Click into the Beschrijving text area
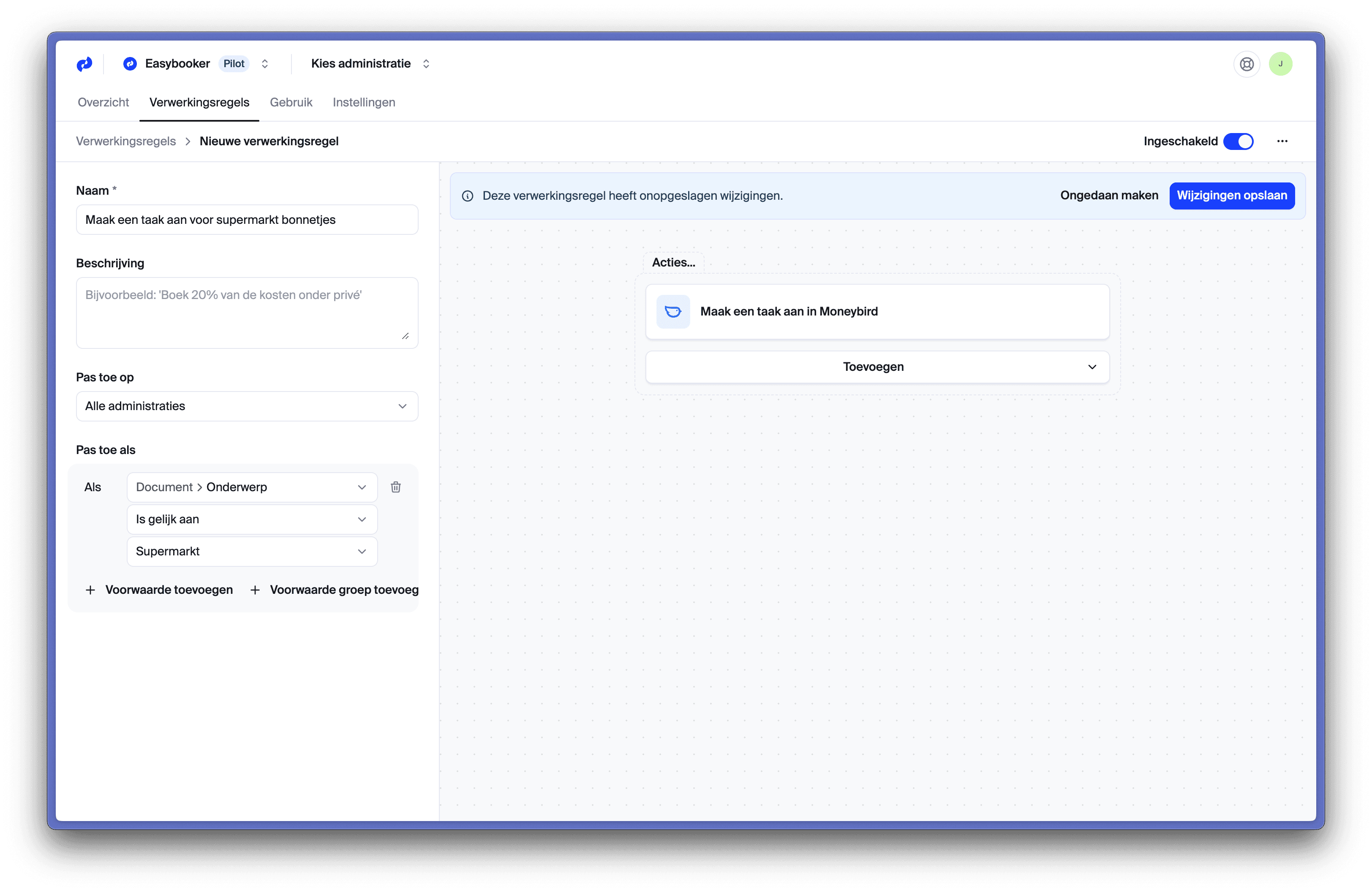 pos(247,313)
